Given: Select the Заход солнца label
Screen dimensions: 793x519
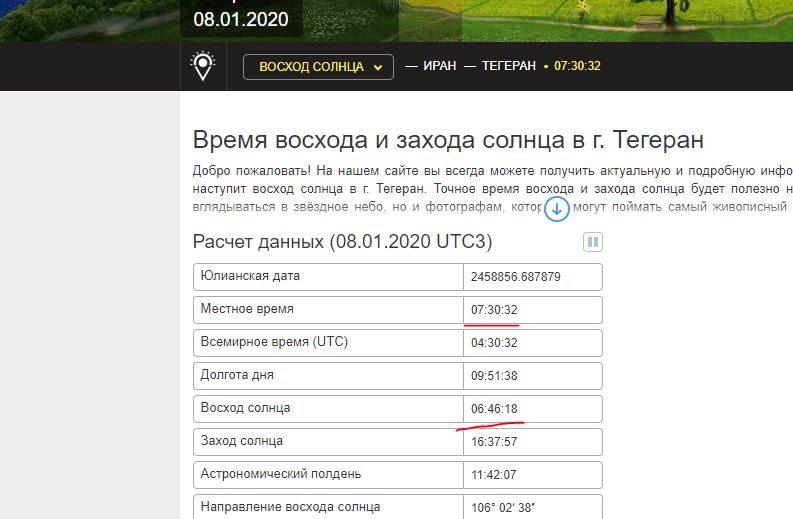Looking at the screenshot, I should (241, 441).
